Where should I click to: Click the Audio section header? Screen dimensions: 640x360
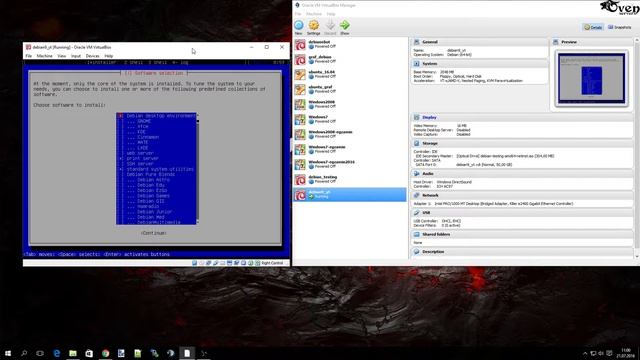[522, 174]
